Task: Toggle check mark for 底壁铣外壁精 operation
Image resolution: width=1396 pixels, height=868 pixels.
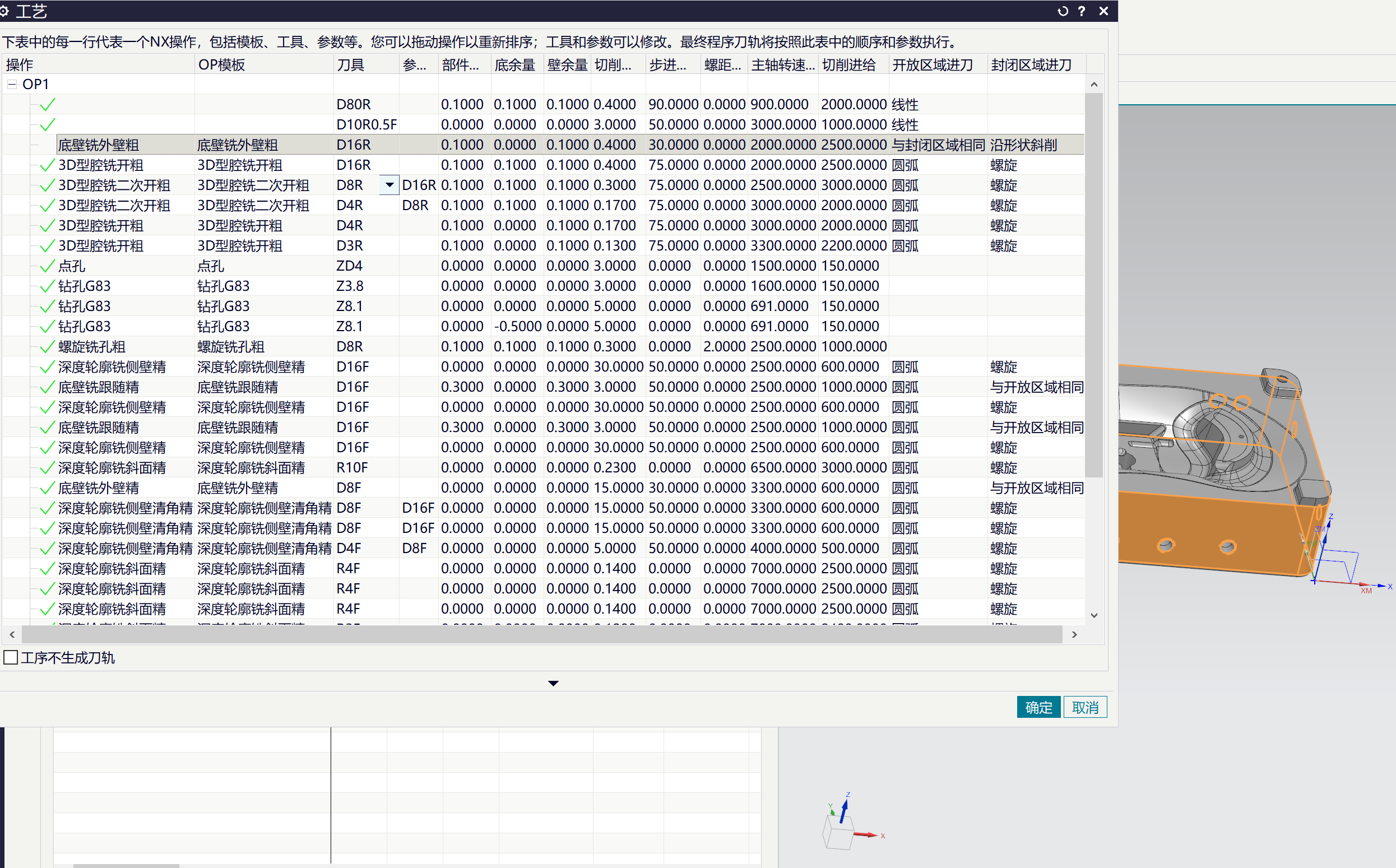Action: pos(48,488)
